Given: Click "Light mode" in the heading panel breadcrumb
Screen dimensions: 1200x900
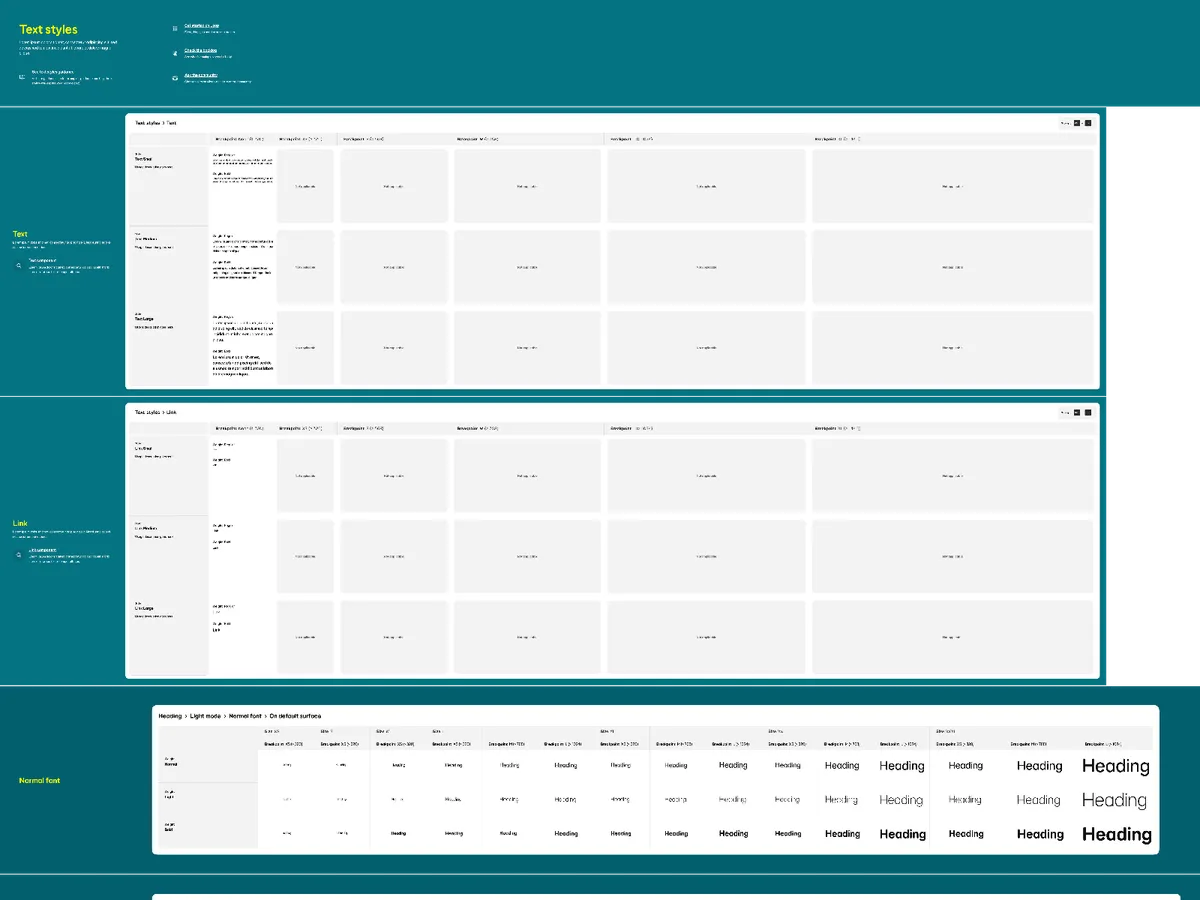Looking at the screenshot, I should (207, 716).
